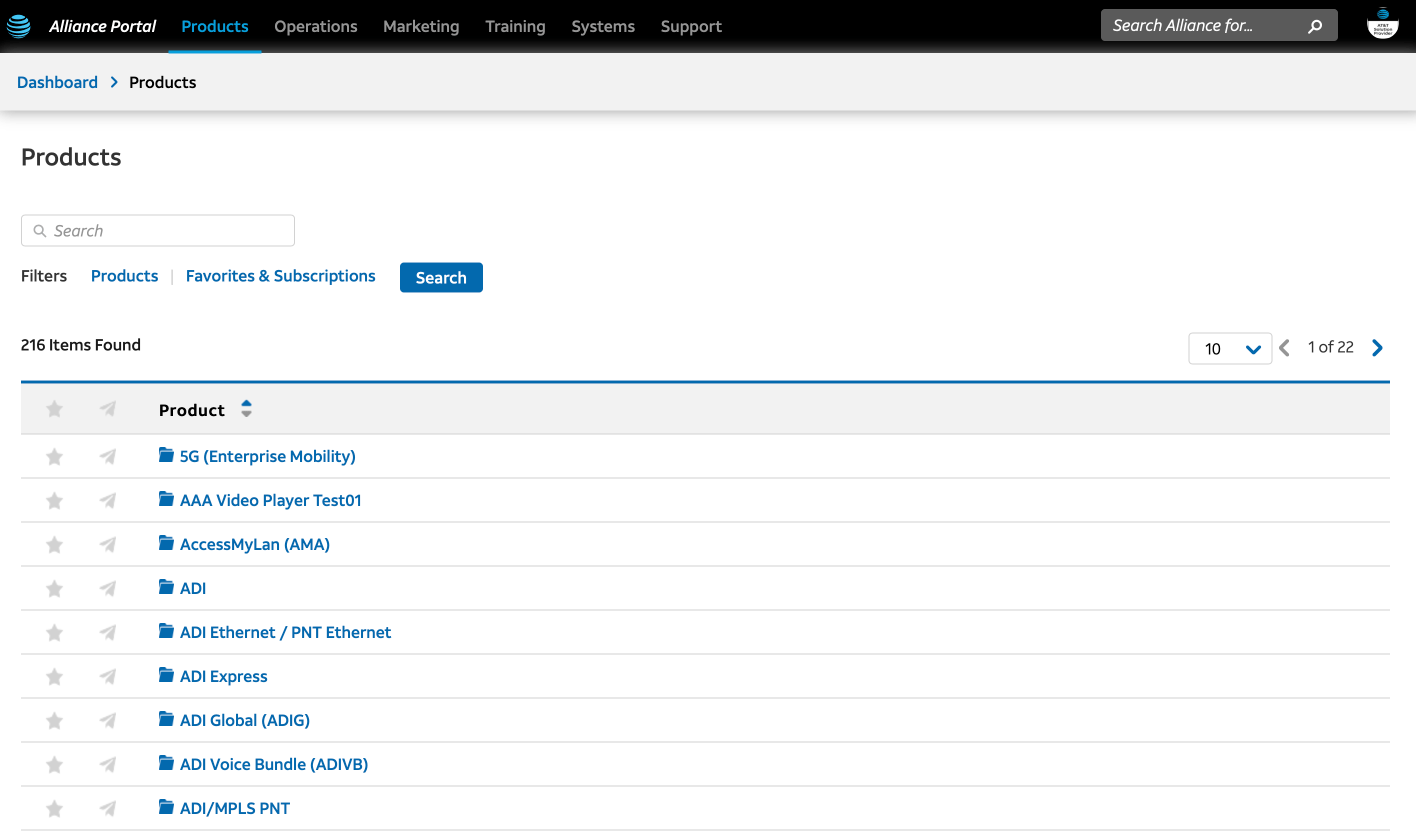Viewport: 1416px width, 833px height.
Task: Click the plane icon in the table header
Action: pyautogui.click(x=108, y=409)
